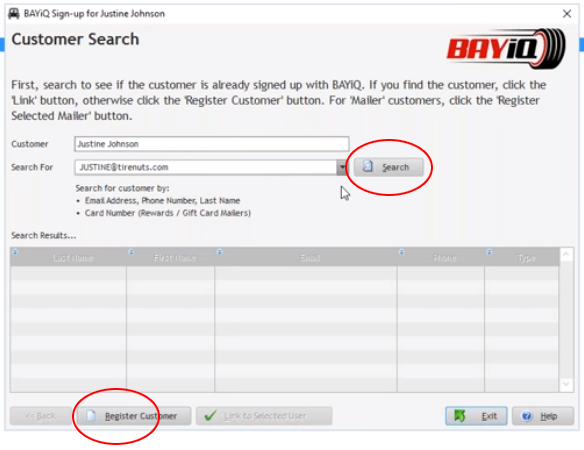584x450 pixels.
Task: Click the pin icon on Email column
Action: [219, 252]
